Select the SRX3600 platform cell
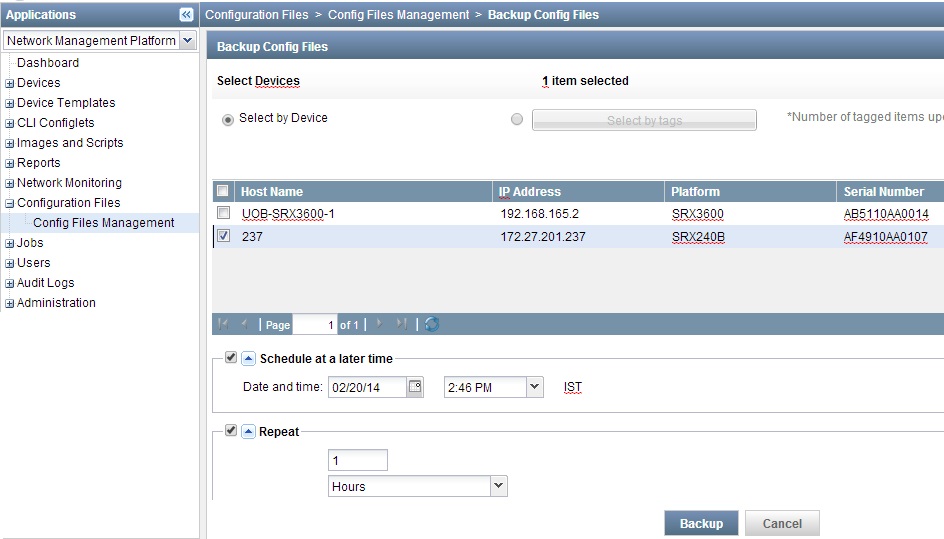944x539 pixels. pyautogui.click(x=698, y=214)
